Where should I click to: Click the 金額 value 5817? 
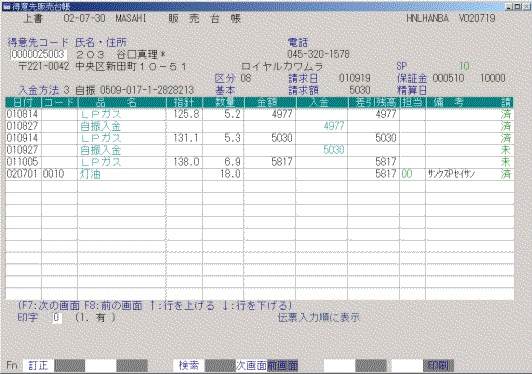click(282, 162)
